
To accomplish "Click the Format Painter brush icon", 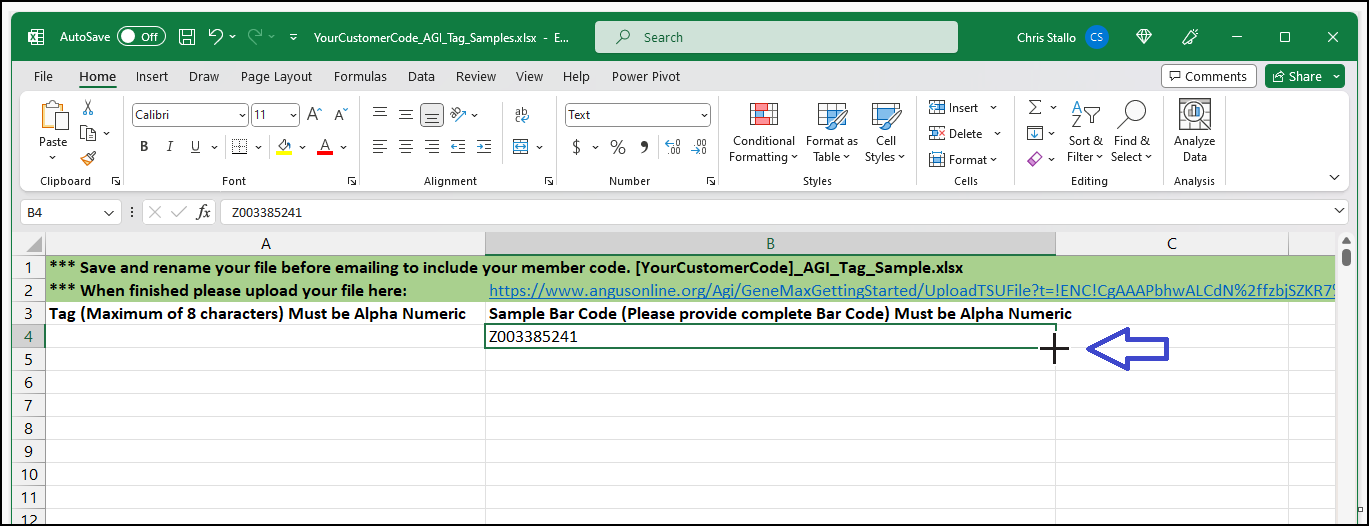I will 88,158.
